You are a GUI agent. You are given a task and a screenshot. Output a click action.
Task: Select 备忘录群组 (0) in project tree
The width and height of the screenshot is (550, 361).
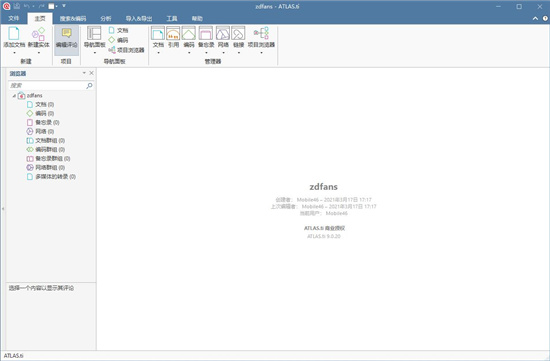pos(49,159)
